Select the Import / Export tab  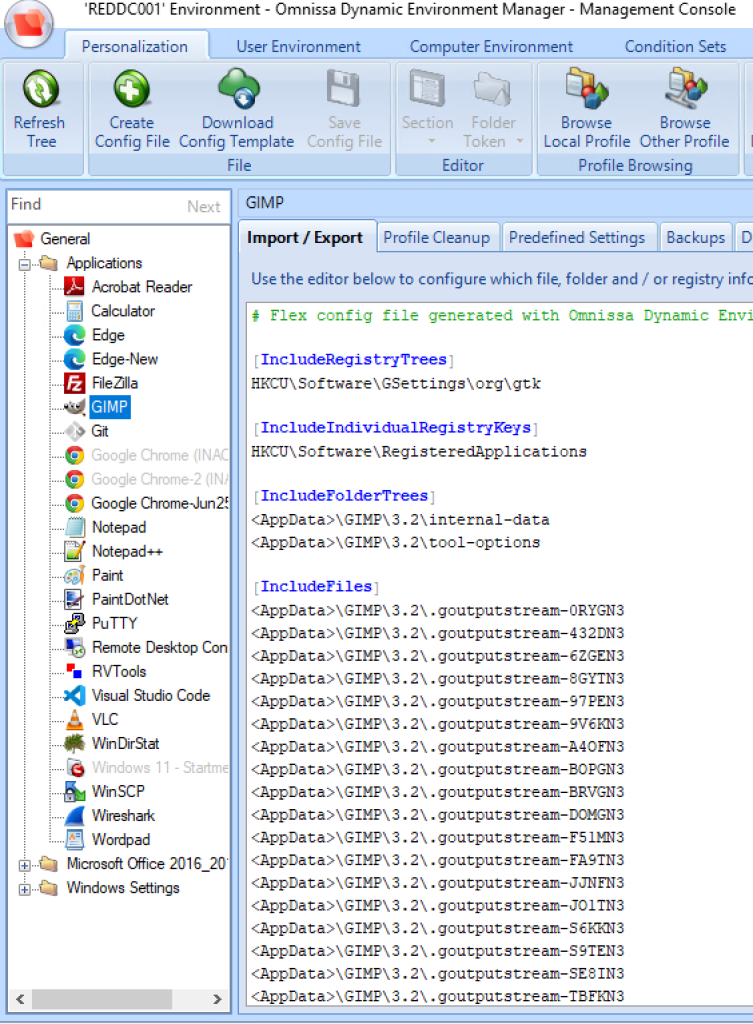(x=305, y=238)
